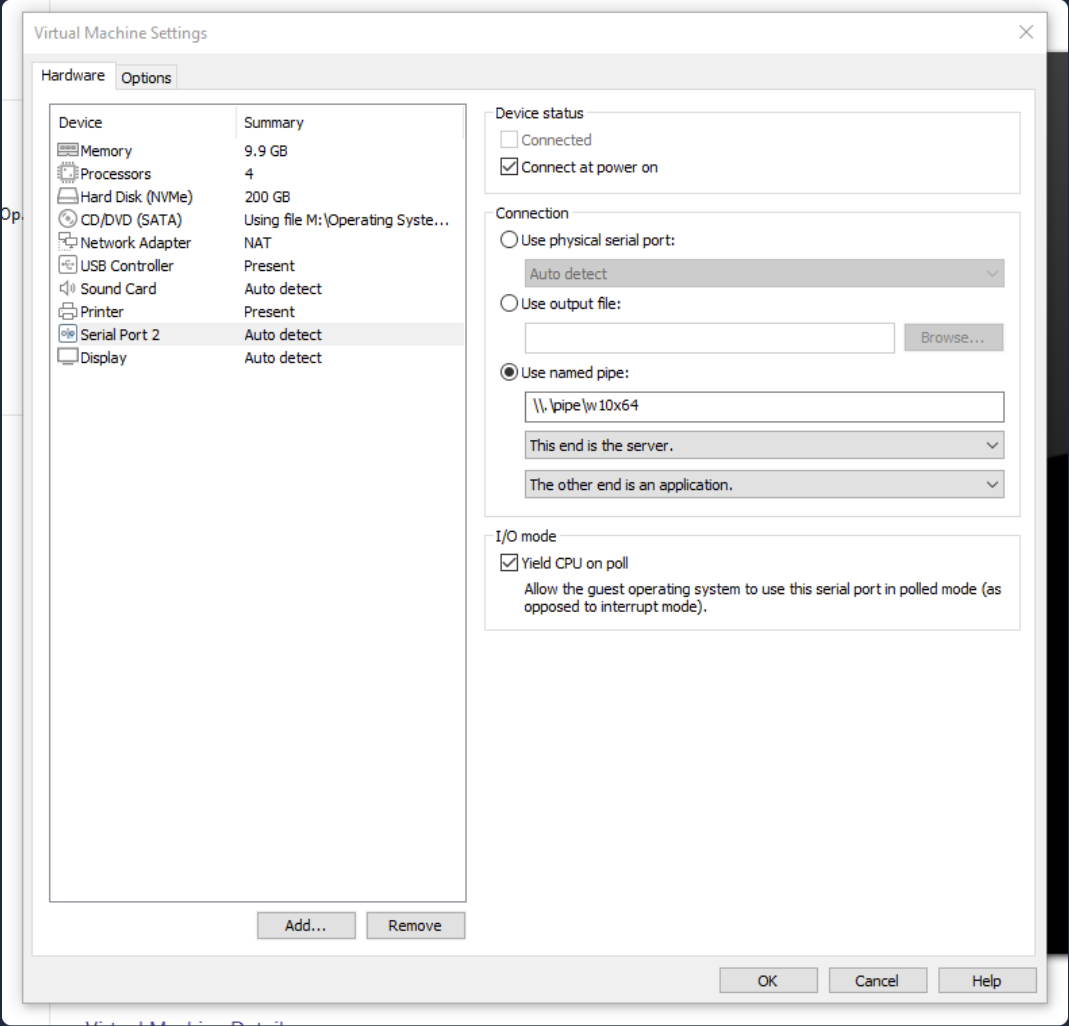Select the Display monitor icon
1069x1026 pixels.
(68, 358)
